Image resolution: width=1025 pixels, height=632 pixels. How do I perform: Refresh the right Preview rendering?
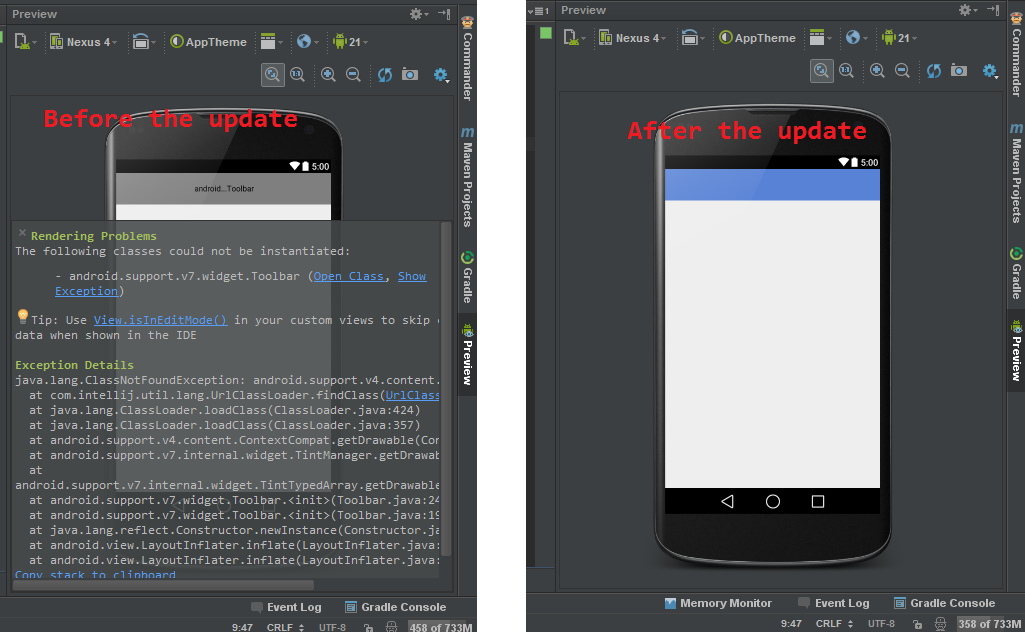933,71
